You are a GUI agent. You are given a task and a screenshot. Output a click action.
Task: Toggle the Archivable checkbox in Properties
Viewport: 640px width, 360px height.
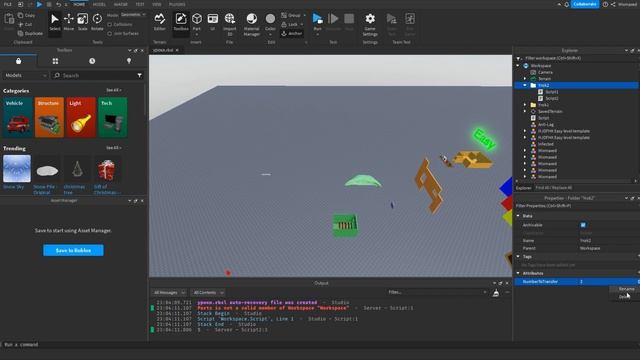coord(583,225)
